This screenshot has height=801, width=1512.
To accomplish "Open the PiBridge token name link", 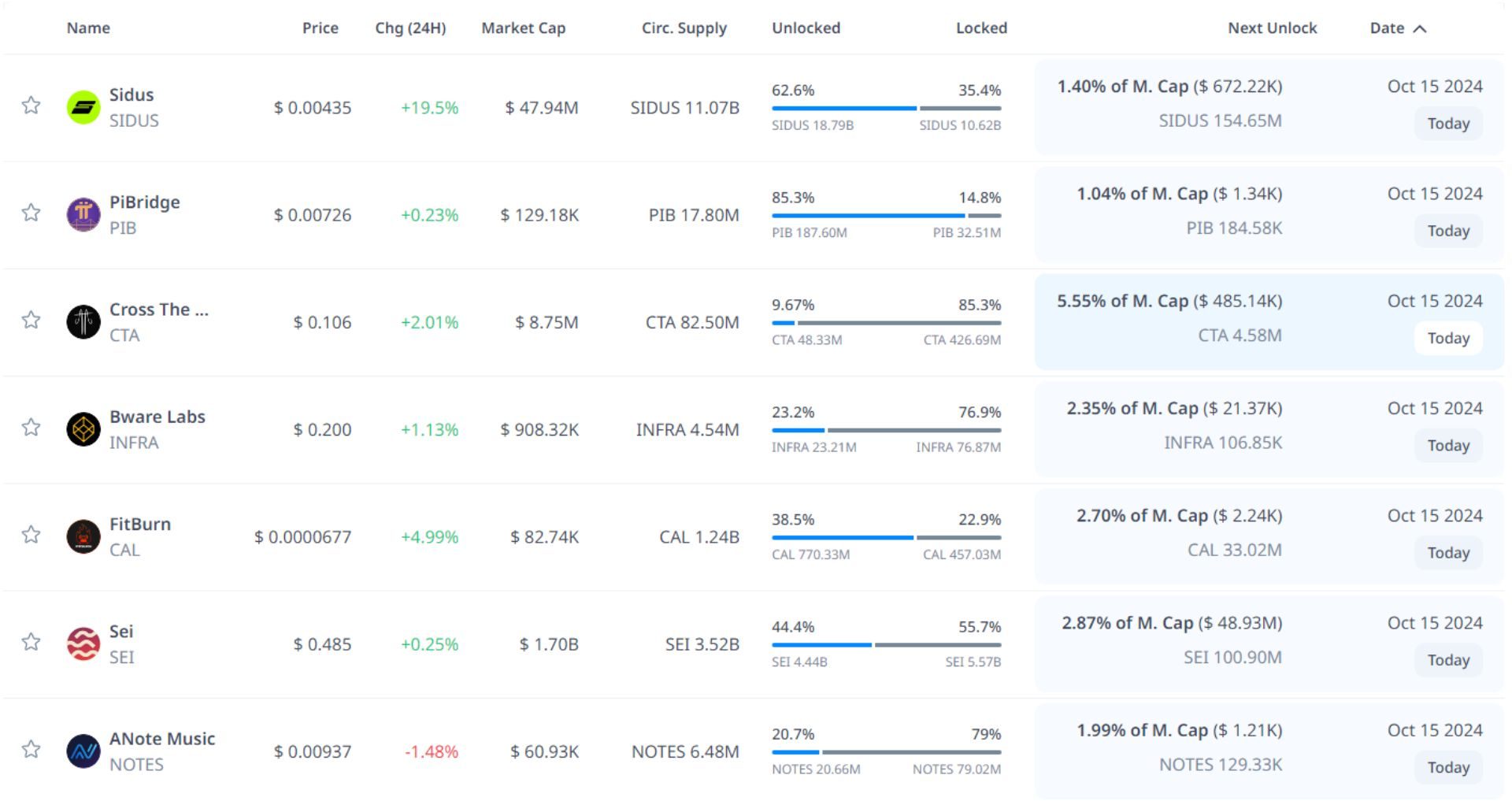I will click(145, 202).
